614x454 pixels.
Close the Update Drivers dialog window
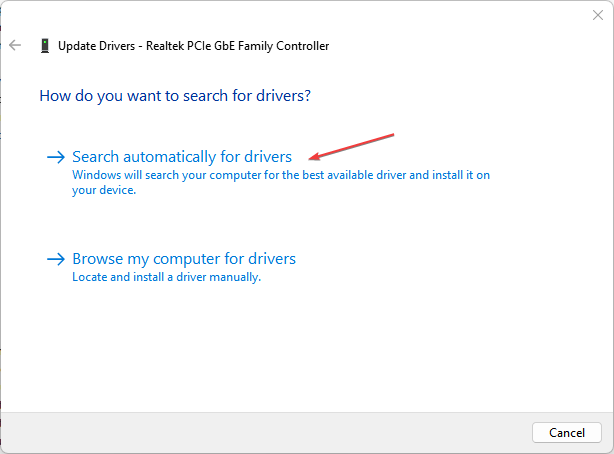tap(598, 16)
